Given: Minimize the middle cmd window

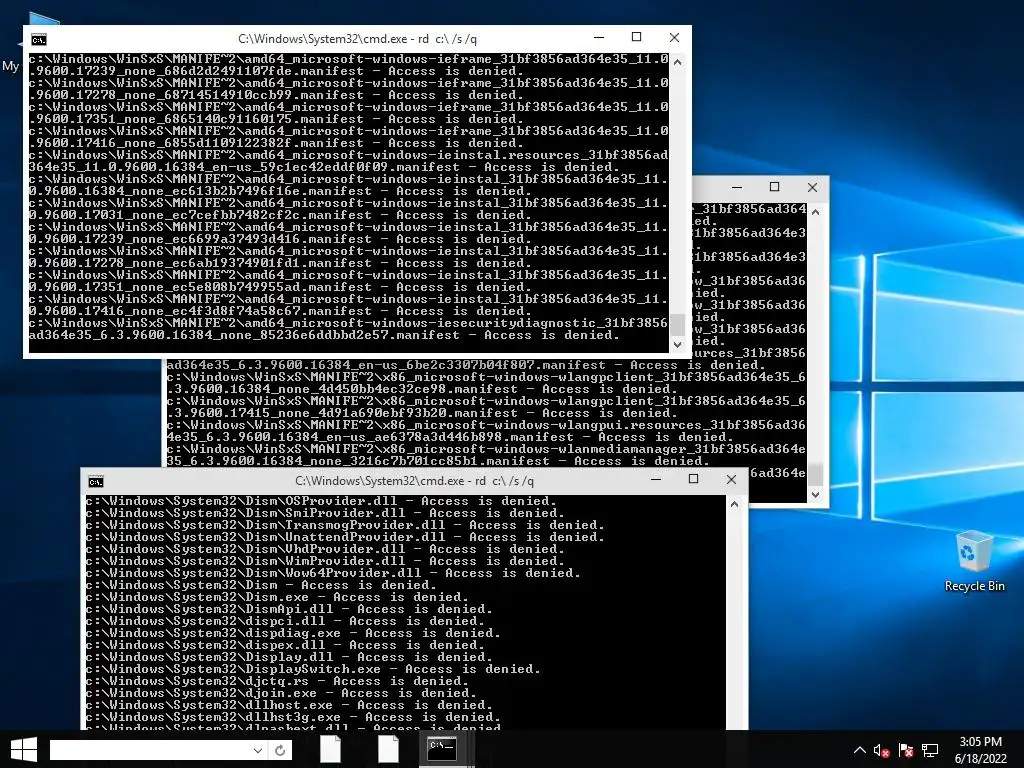Looking at the screenshot, I should 737,187.
